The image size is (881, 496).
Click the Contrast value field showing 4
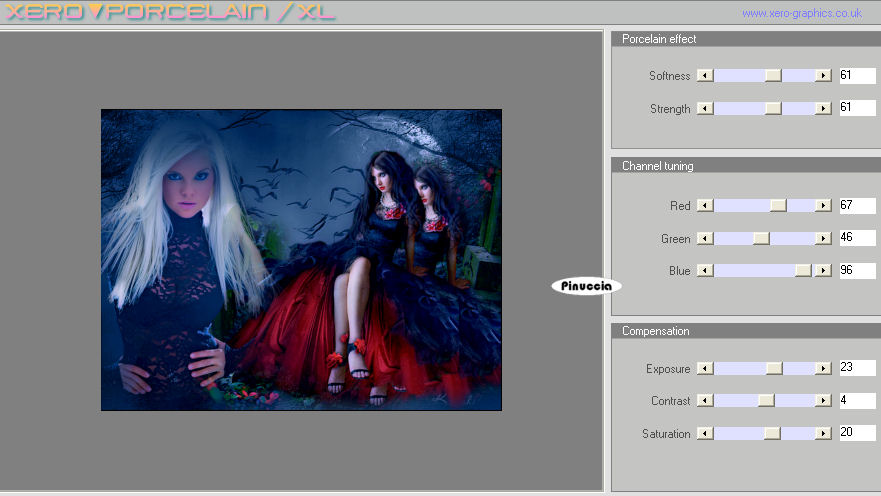click(857, 400)
